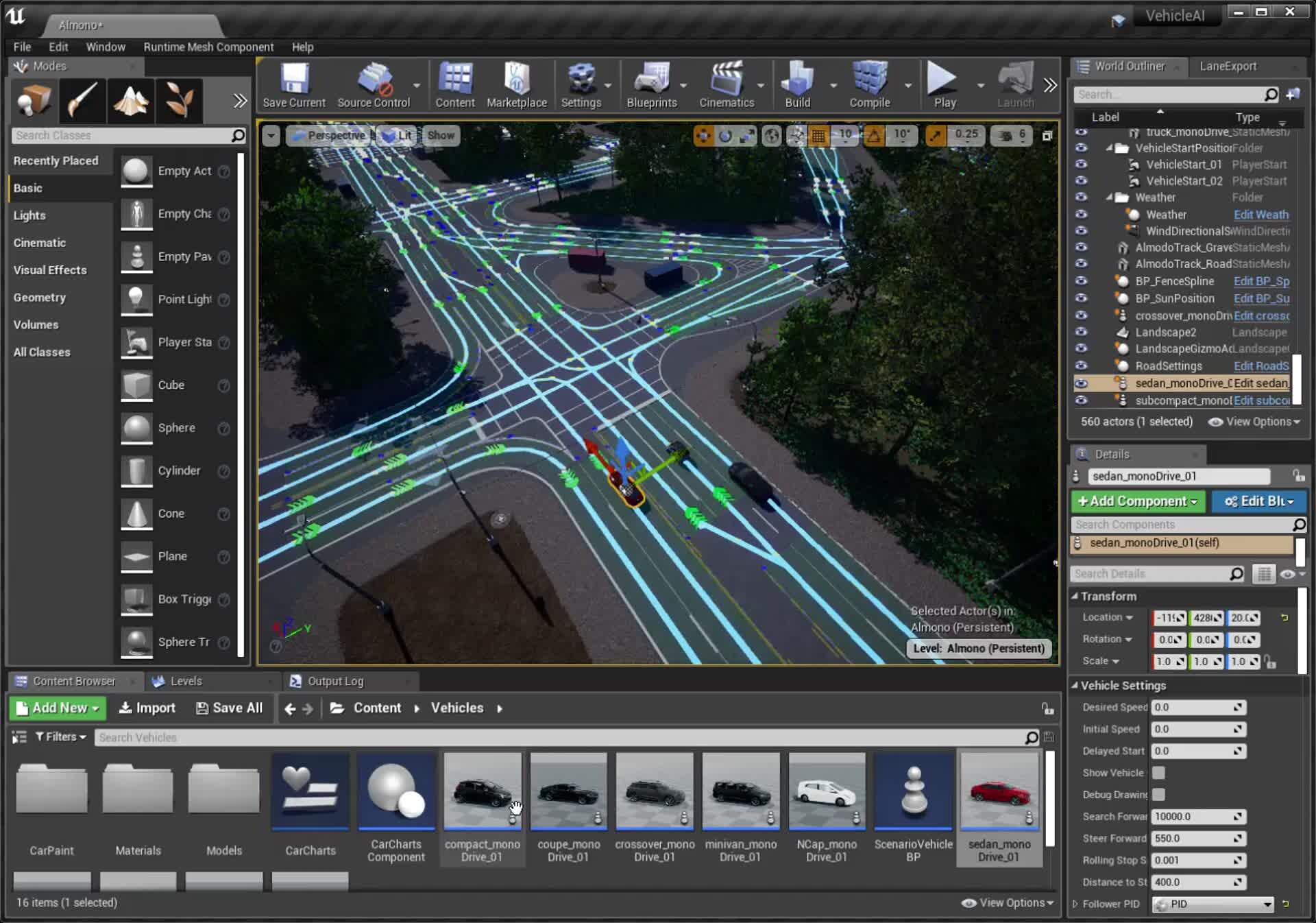1316x923 pixels.
Task: Hide the sedan_monoDrive actor in World Outliner
Action: [1082, 383]
